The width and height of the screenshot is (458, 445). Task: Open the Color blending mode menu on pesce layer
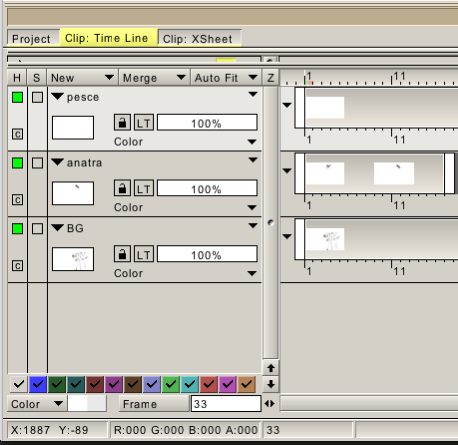coord(185,142)
